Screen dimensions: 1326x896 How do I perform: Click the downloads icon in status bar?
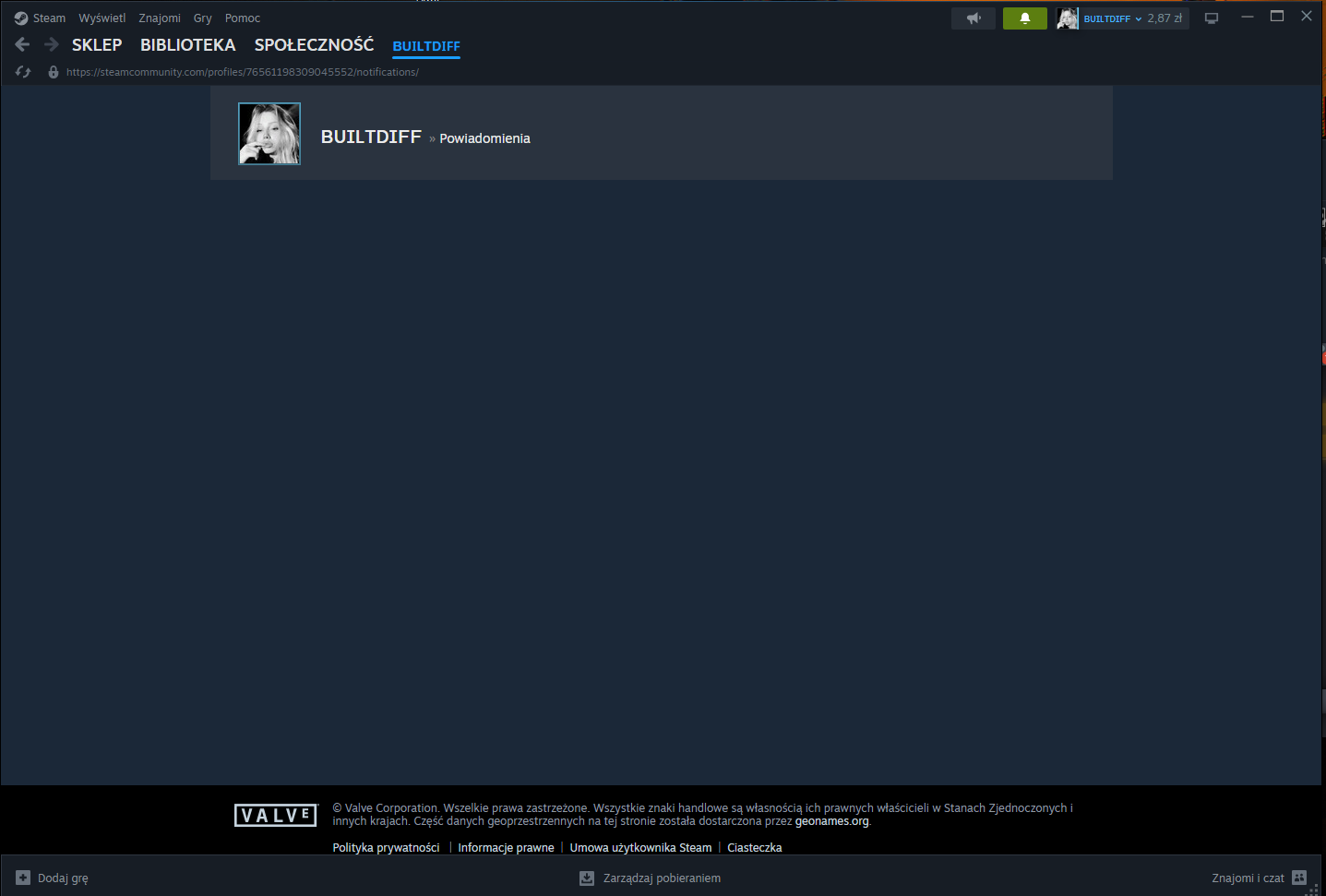coord(587,878)
